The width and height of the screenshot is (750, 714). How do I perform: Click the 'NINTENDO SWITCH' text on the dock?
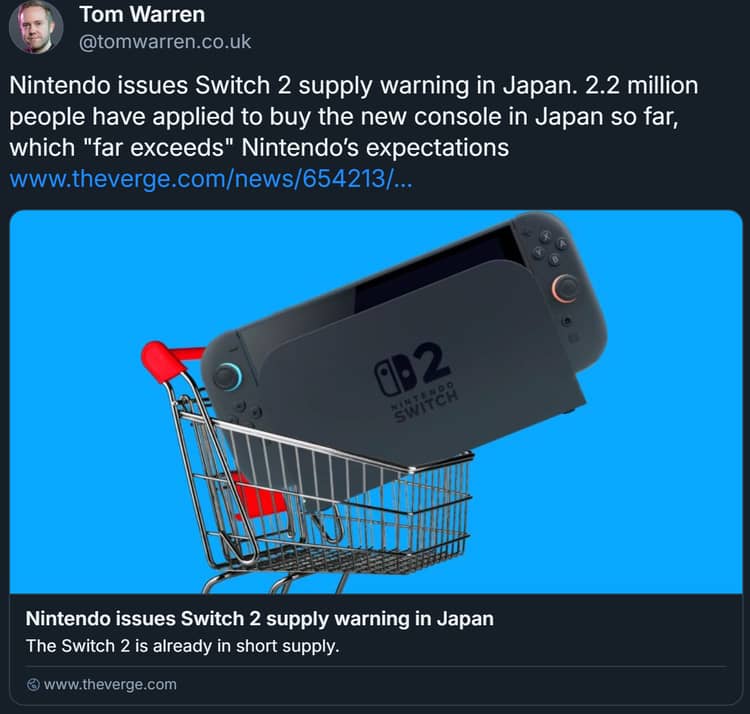[425, 403]
